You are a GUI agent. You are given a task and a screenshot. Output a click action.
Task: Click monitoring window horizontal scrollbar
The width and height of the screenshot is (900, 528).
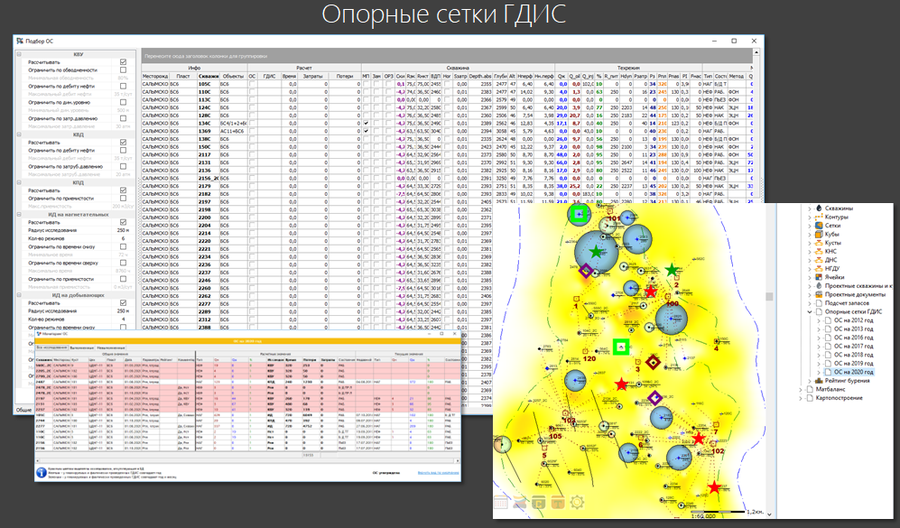(247, 460)
